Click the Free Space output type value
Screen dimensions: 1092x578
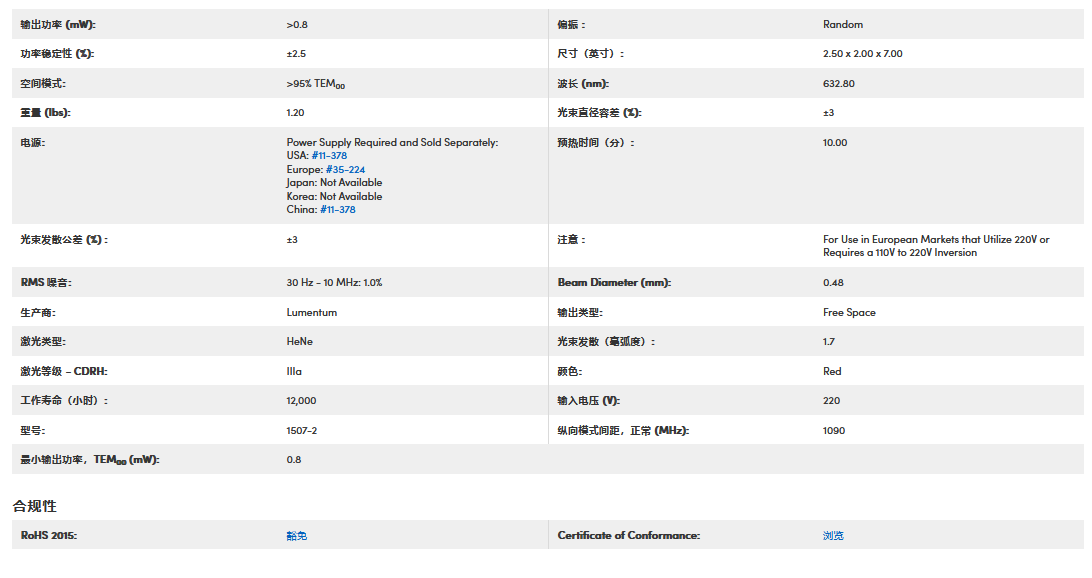point(849,312)
